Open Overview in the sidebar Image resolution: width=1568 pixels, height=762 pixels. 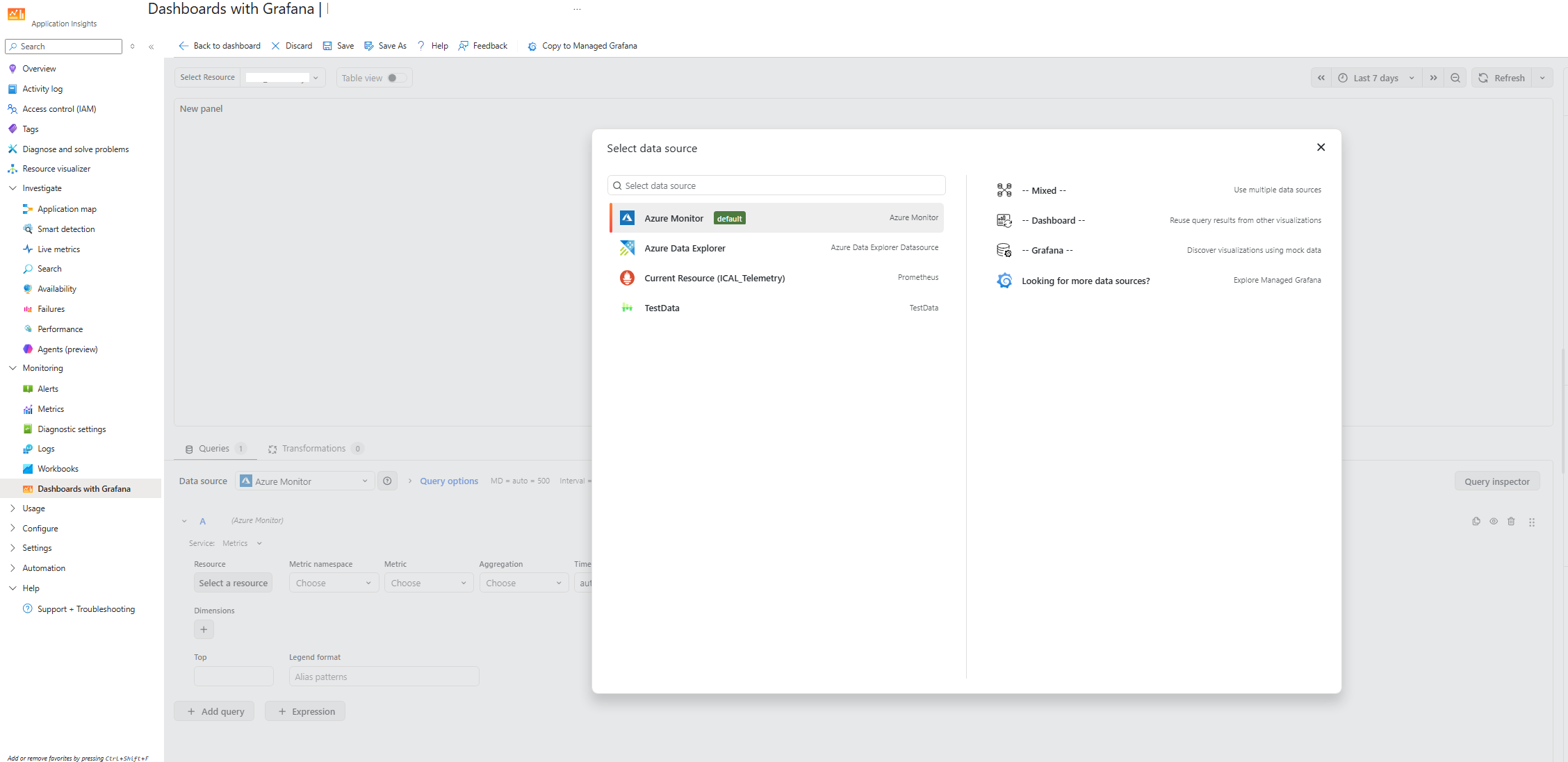coord(39,69)
